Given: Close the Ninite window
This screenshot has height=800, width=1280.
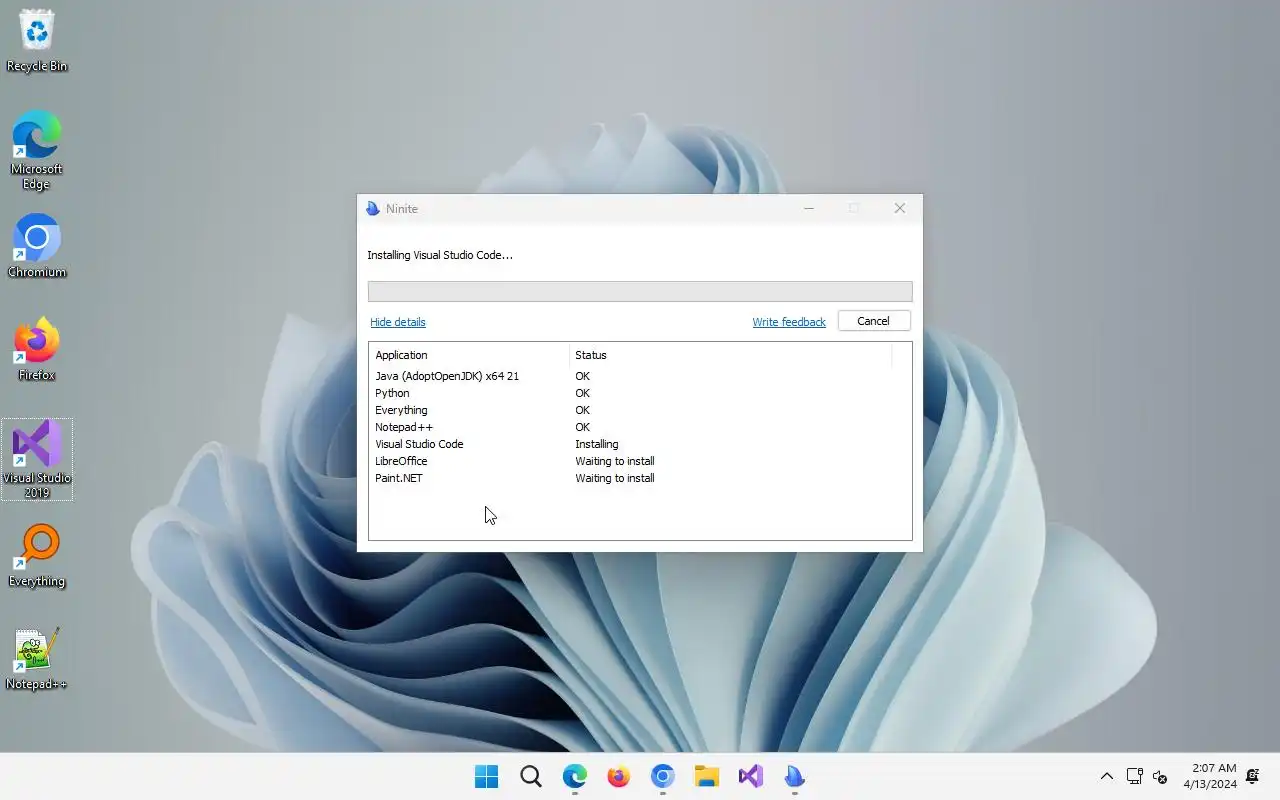Looking at the screenshot, I should [899, 208].
